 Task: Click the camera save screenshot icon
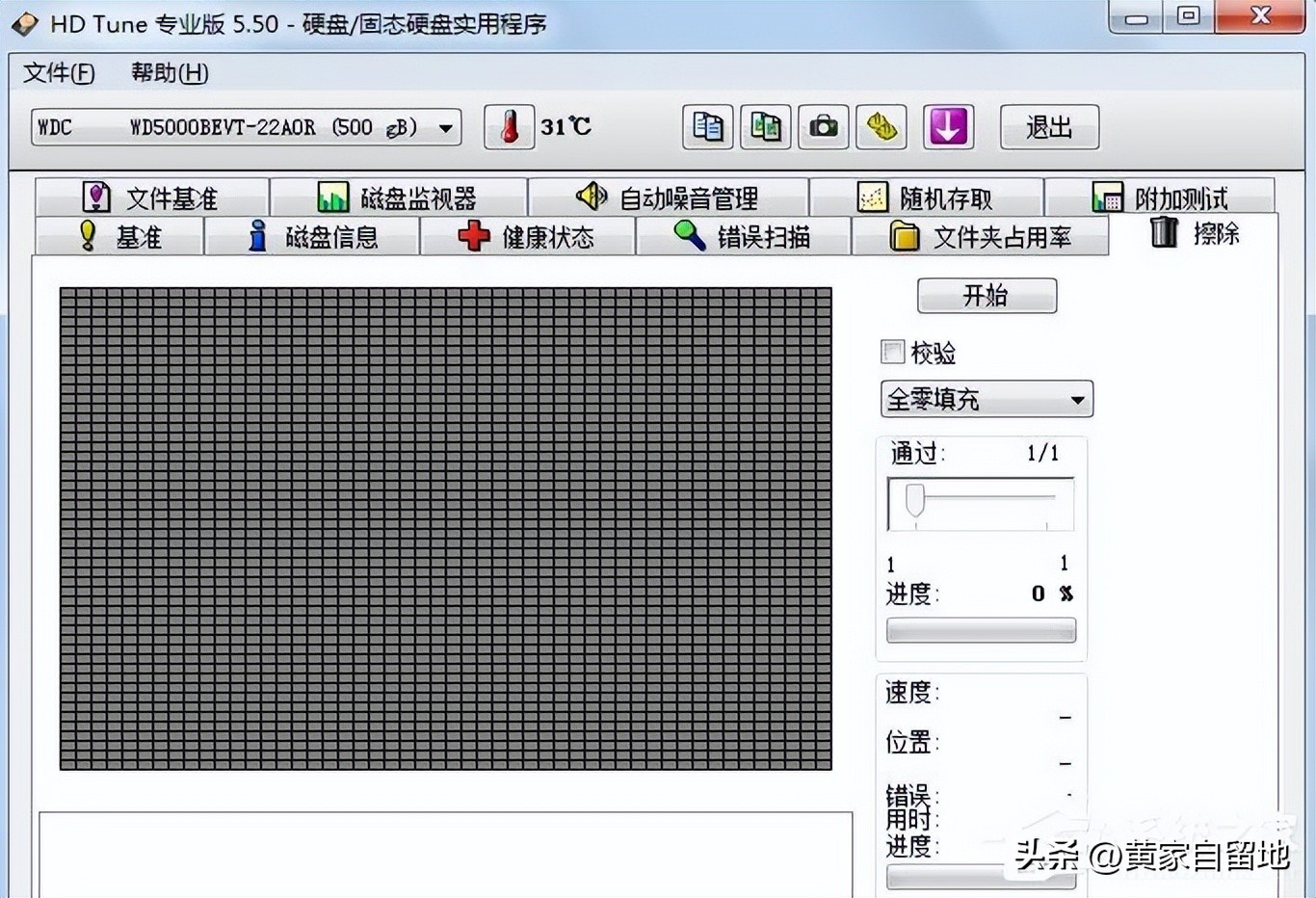pos(822,126)
